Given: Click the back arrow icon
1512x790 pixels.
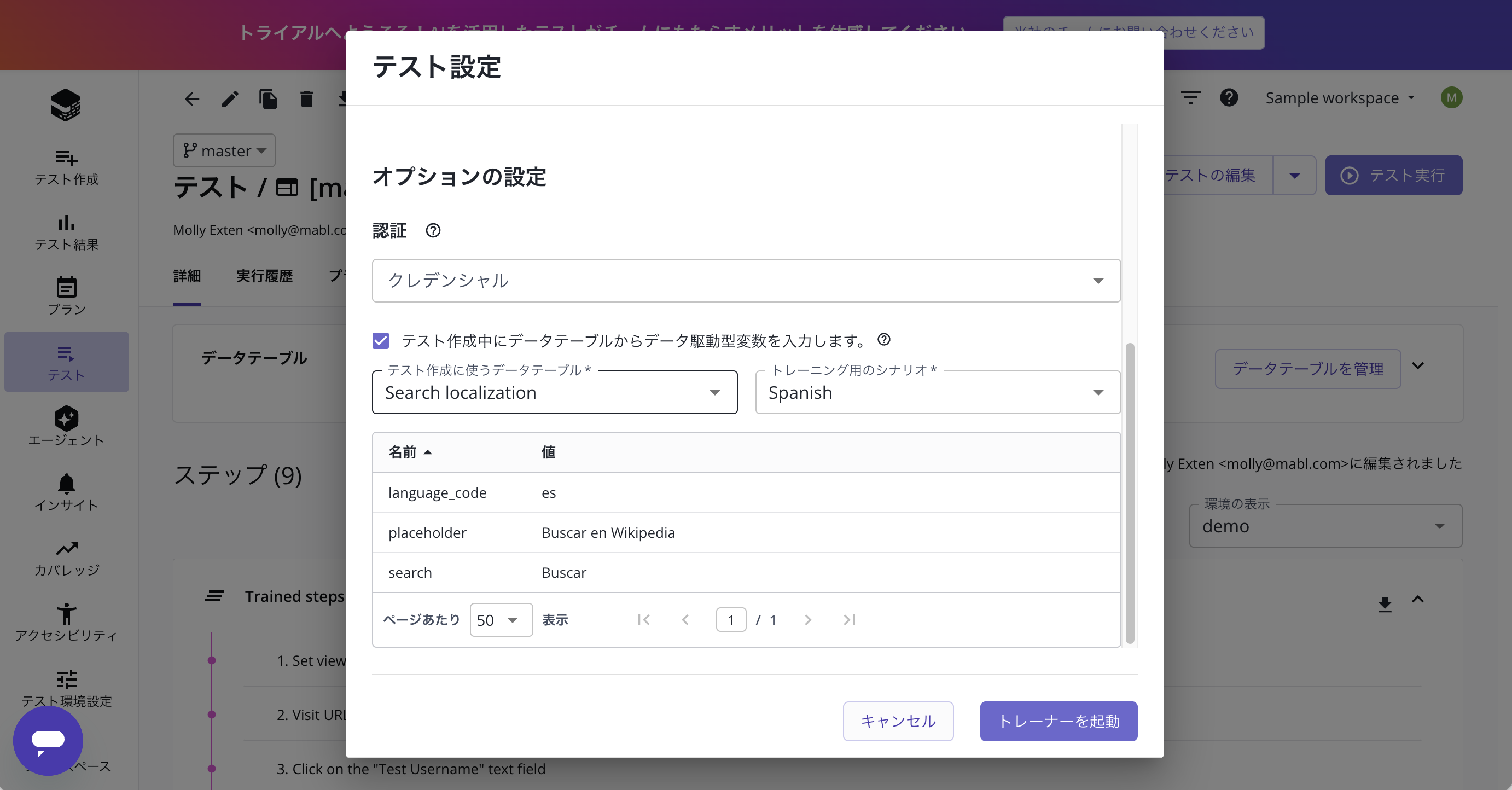Looking at the screenshot, I should click(x=192, y=99).
